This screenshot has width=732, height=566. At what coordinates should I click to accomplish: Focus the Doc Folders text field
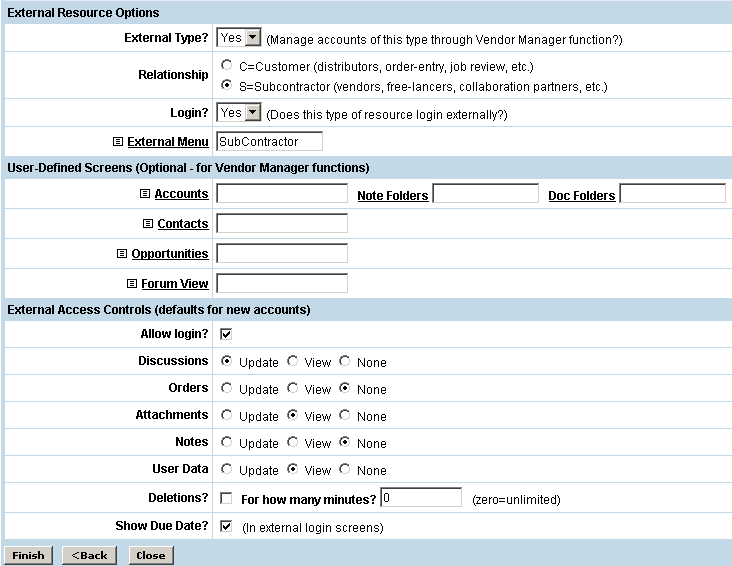click(x=673, y=193)
